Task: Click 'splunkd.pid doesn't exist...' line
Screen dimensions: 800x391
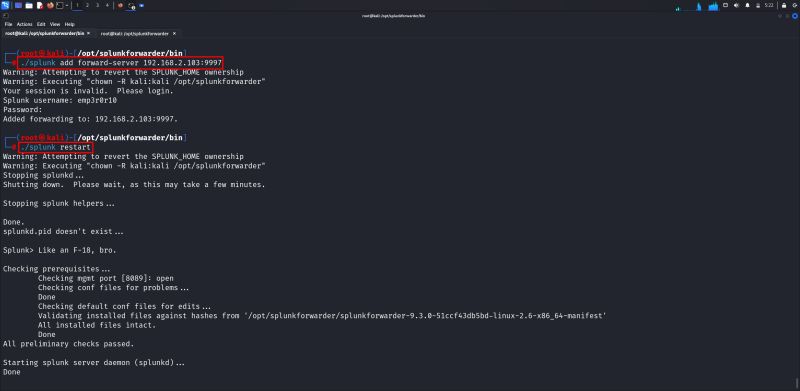Action: coord(63,231)
